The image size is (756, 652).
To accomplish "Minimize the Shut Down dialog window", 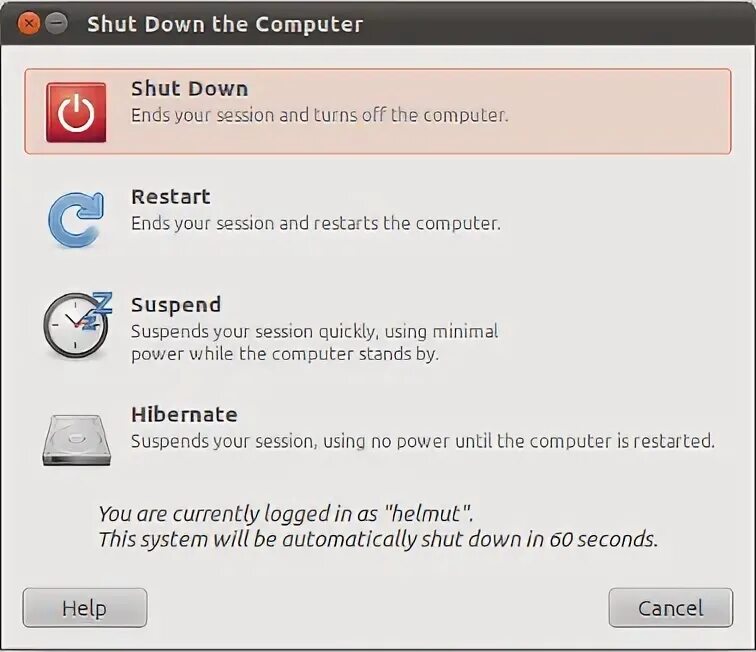I will click(x=57, y=23).
